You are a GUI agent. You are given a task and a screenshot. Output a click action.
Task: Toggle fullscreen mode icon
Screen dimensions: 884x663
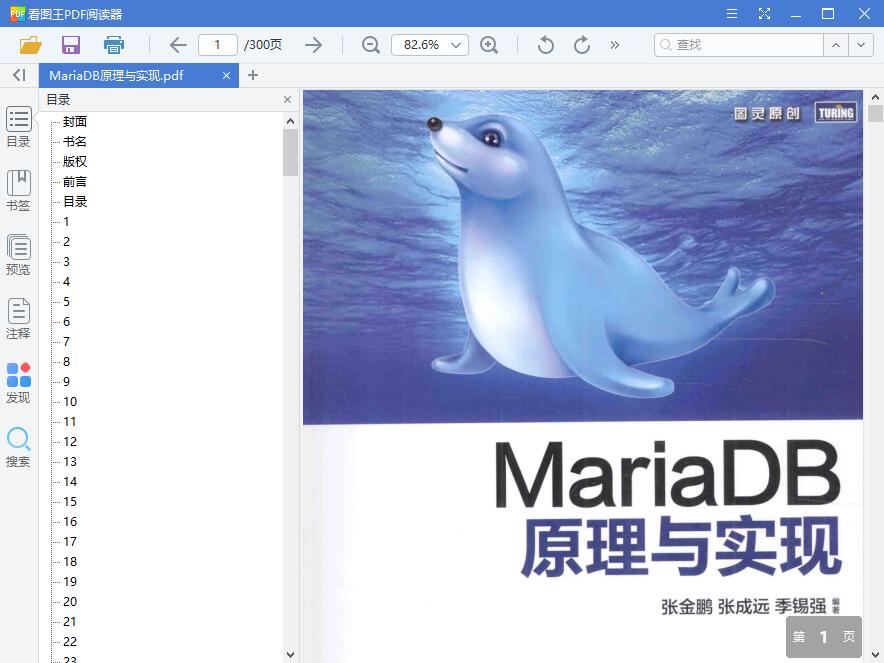click(x=764, y=14)
